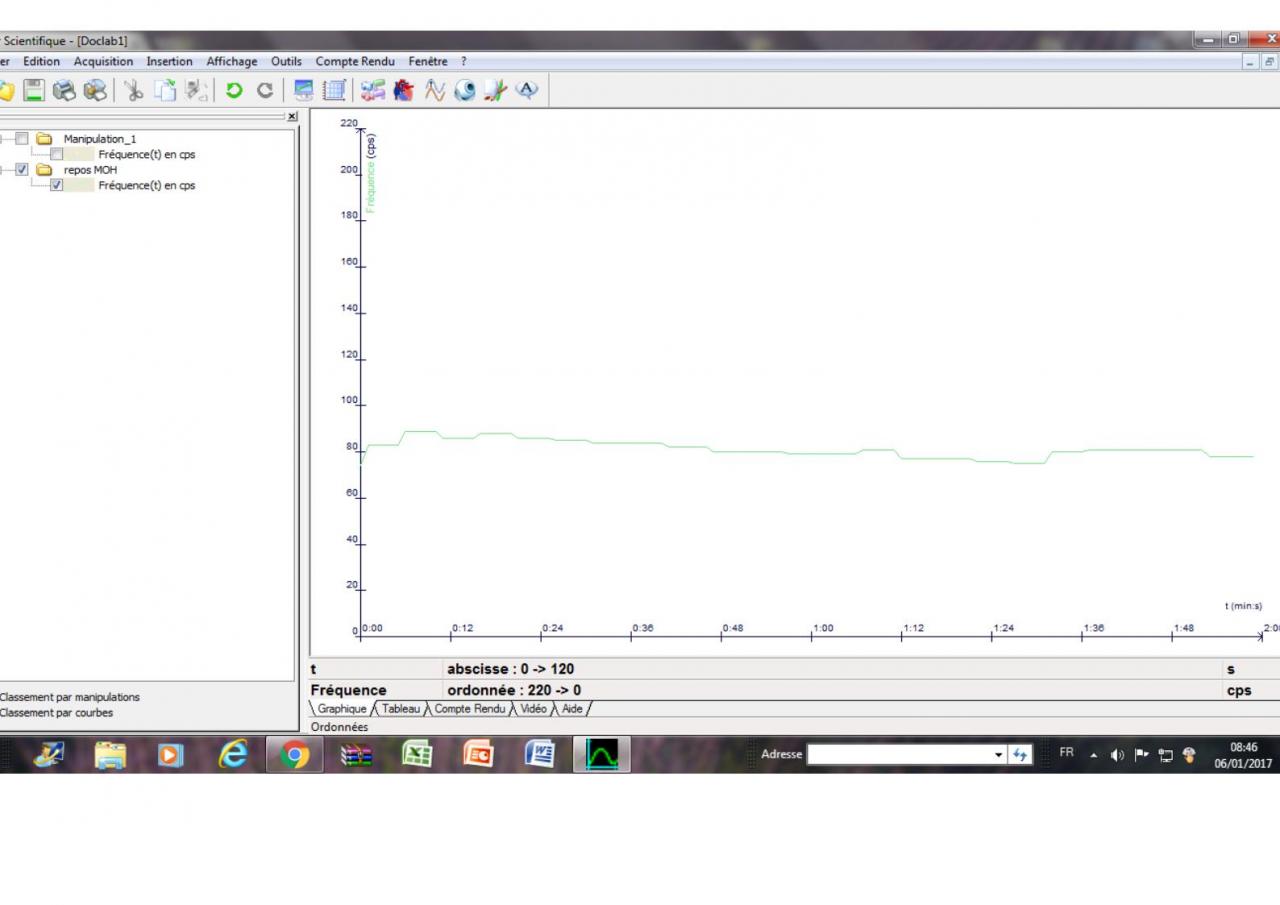Show hidden system tray icons arrow

[1092, 754]
